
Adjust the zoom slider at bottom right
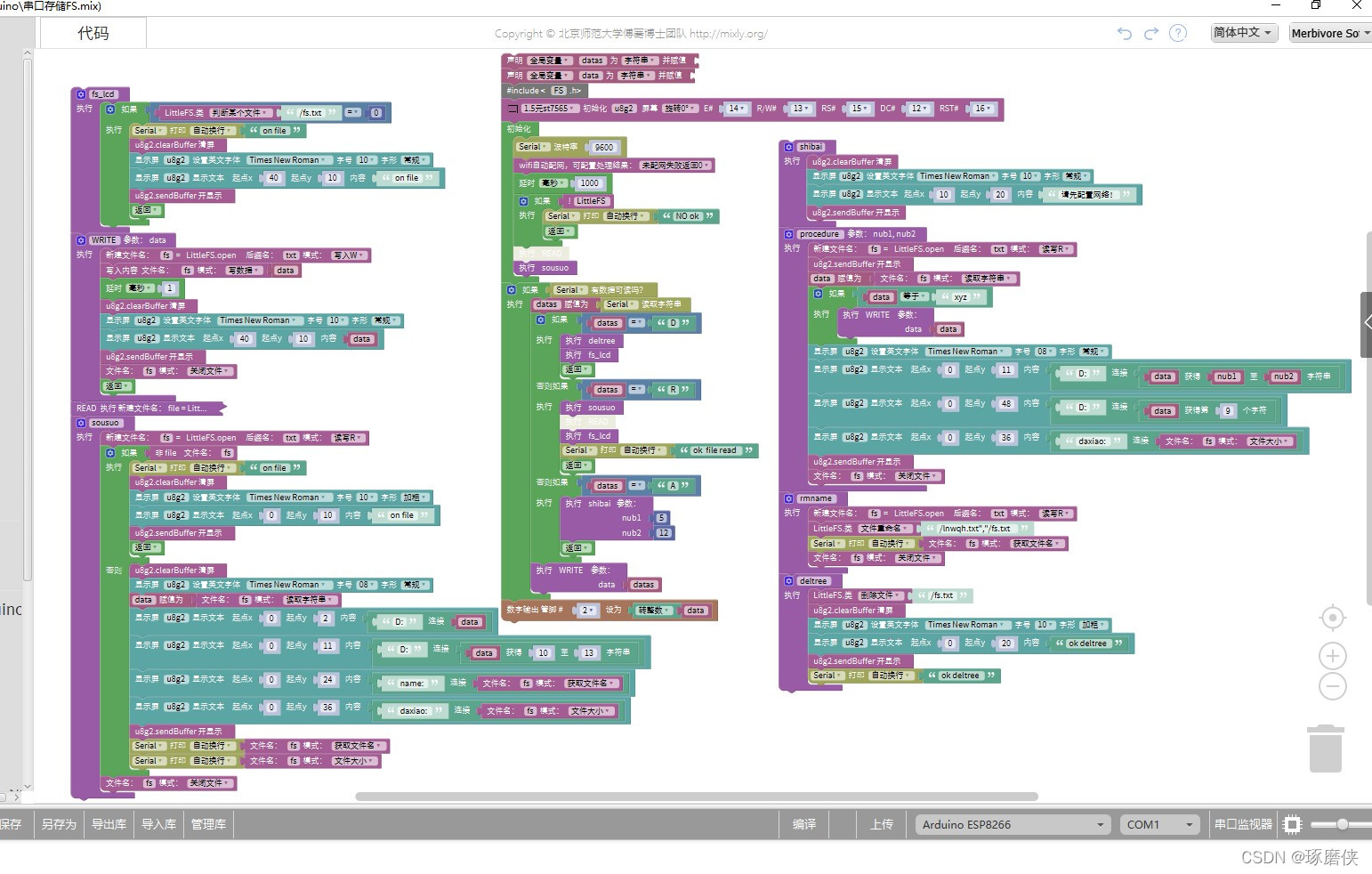1341,824
